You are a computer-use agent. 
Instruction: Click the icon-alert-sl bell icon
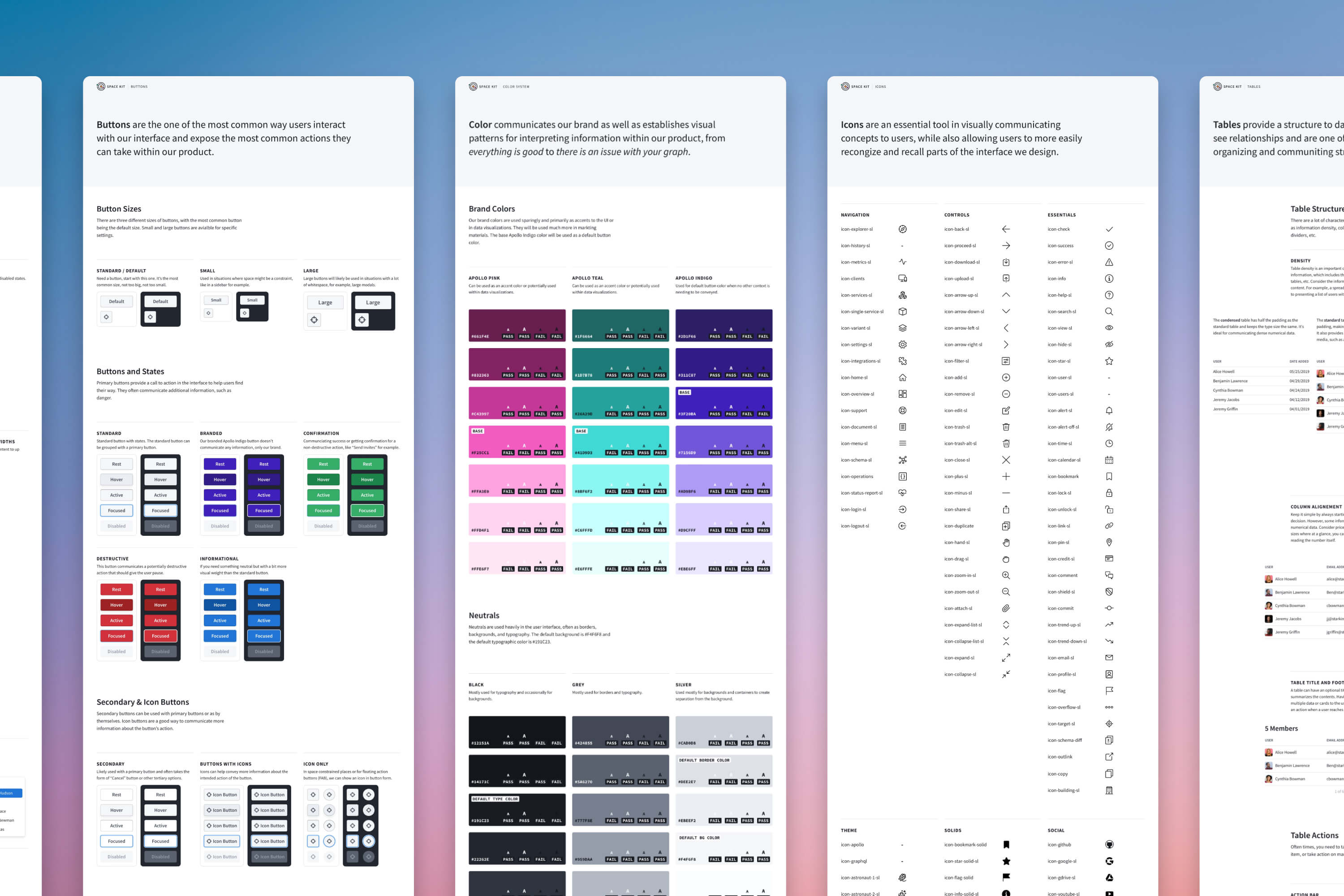pos(1108,410)
